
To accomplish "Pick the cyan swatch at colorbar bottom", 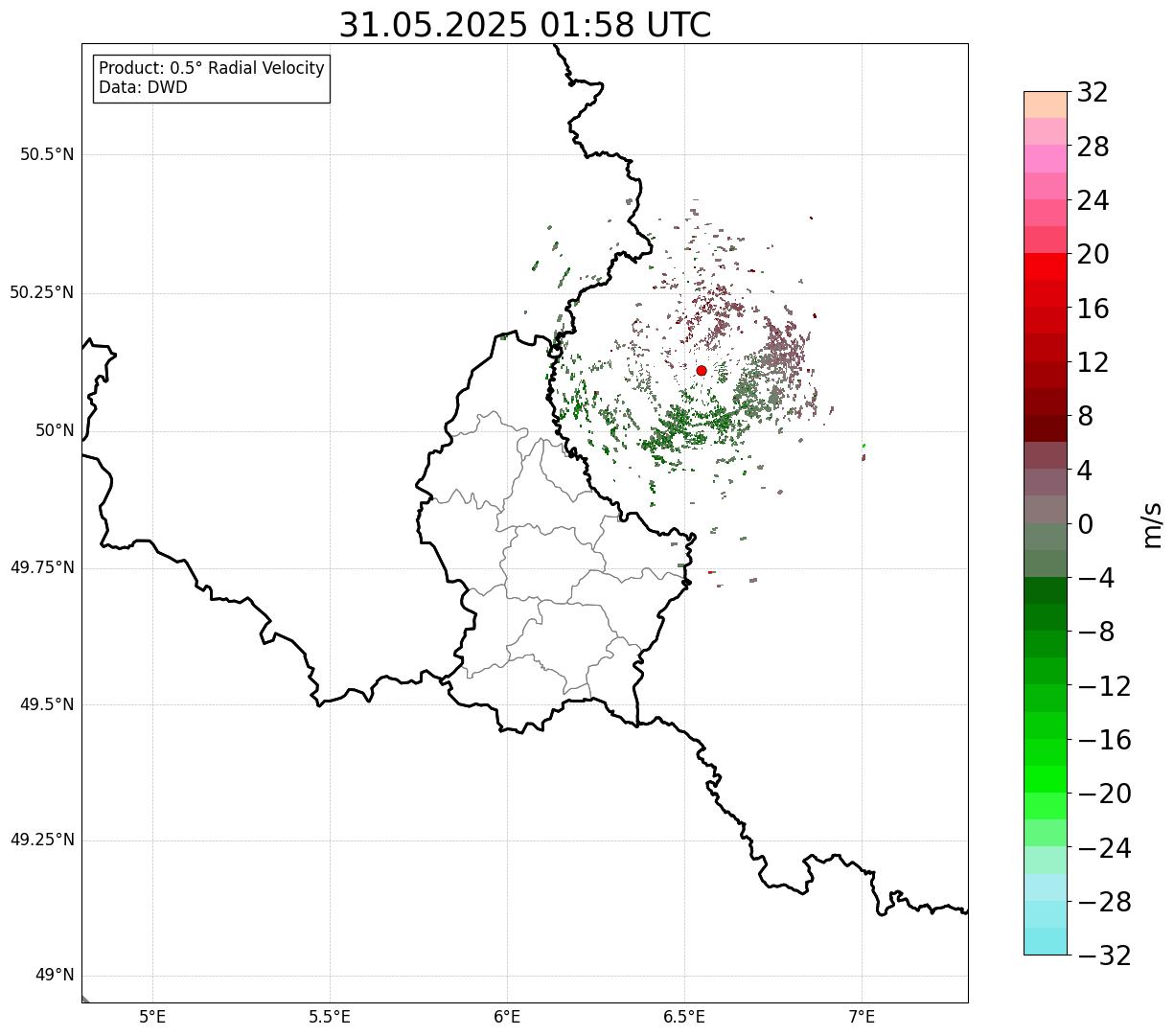I will pyautogui.click(x=1046, y=941).
